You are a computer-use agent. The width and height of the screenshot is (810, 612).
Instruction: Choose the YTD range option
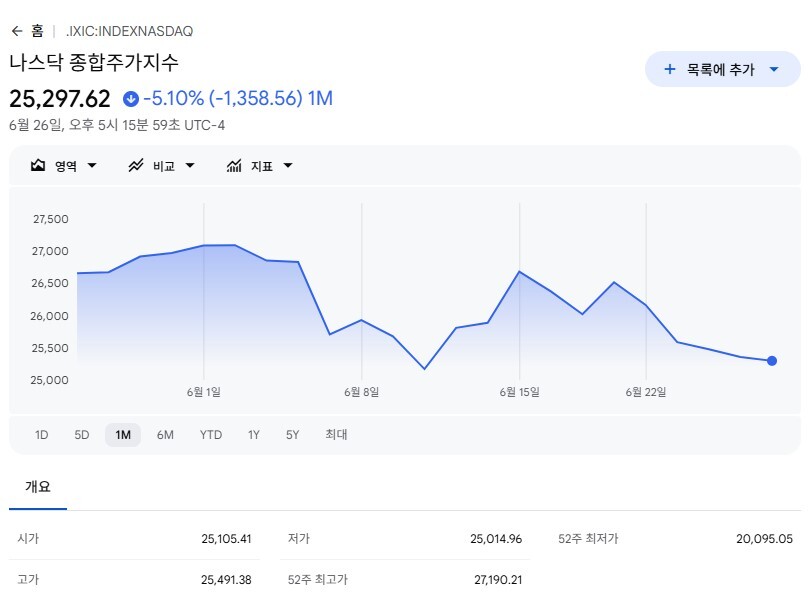tap(211, 435)
